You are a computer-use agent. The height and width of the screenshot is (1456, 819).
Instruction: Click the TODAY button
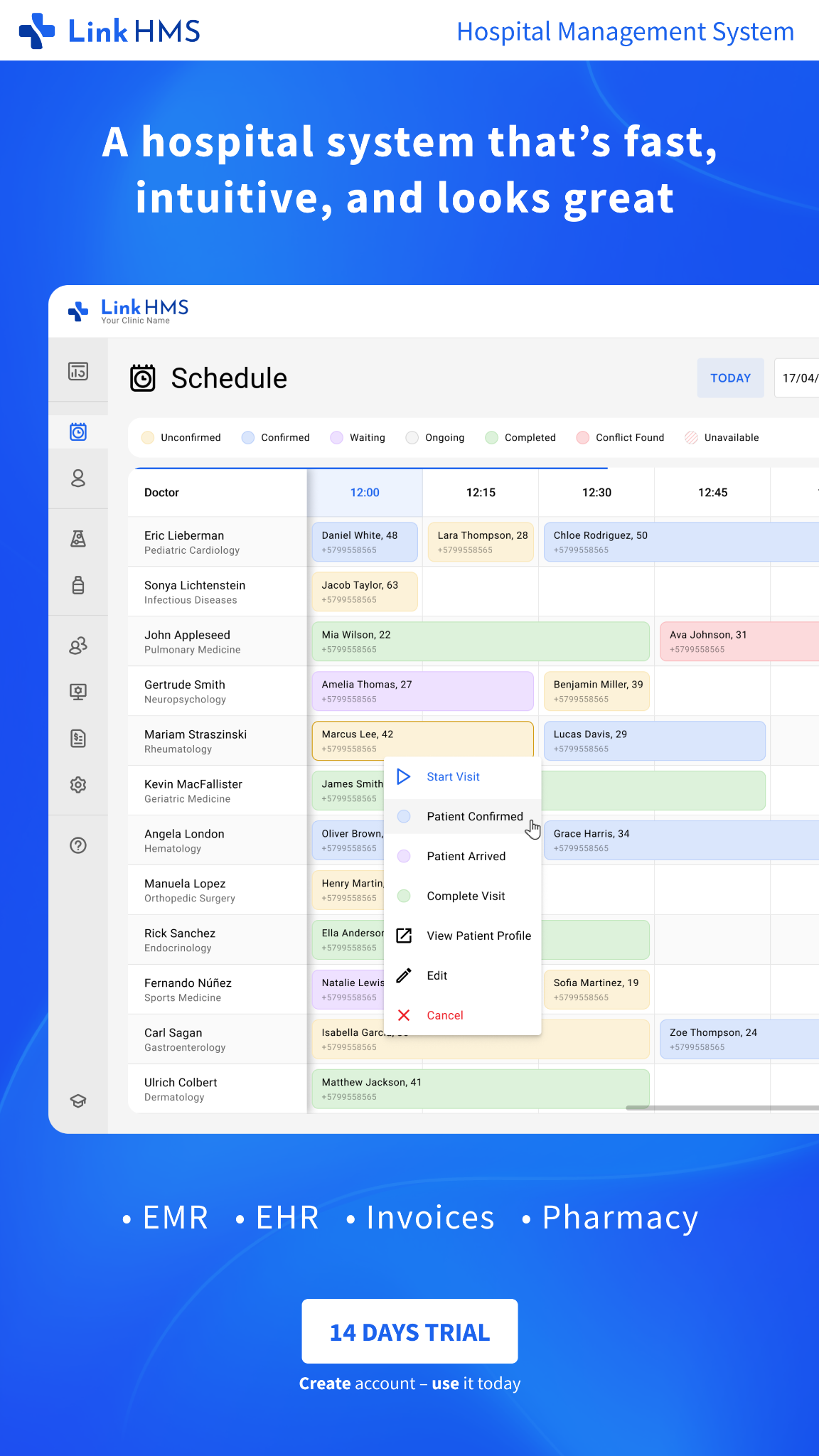[x=731, y=378]
